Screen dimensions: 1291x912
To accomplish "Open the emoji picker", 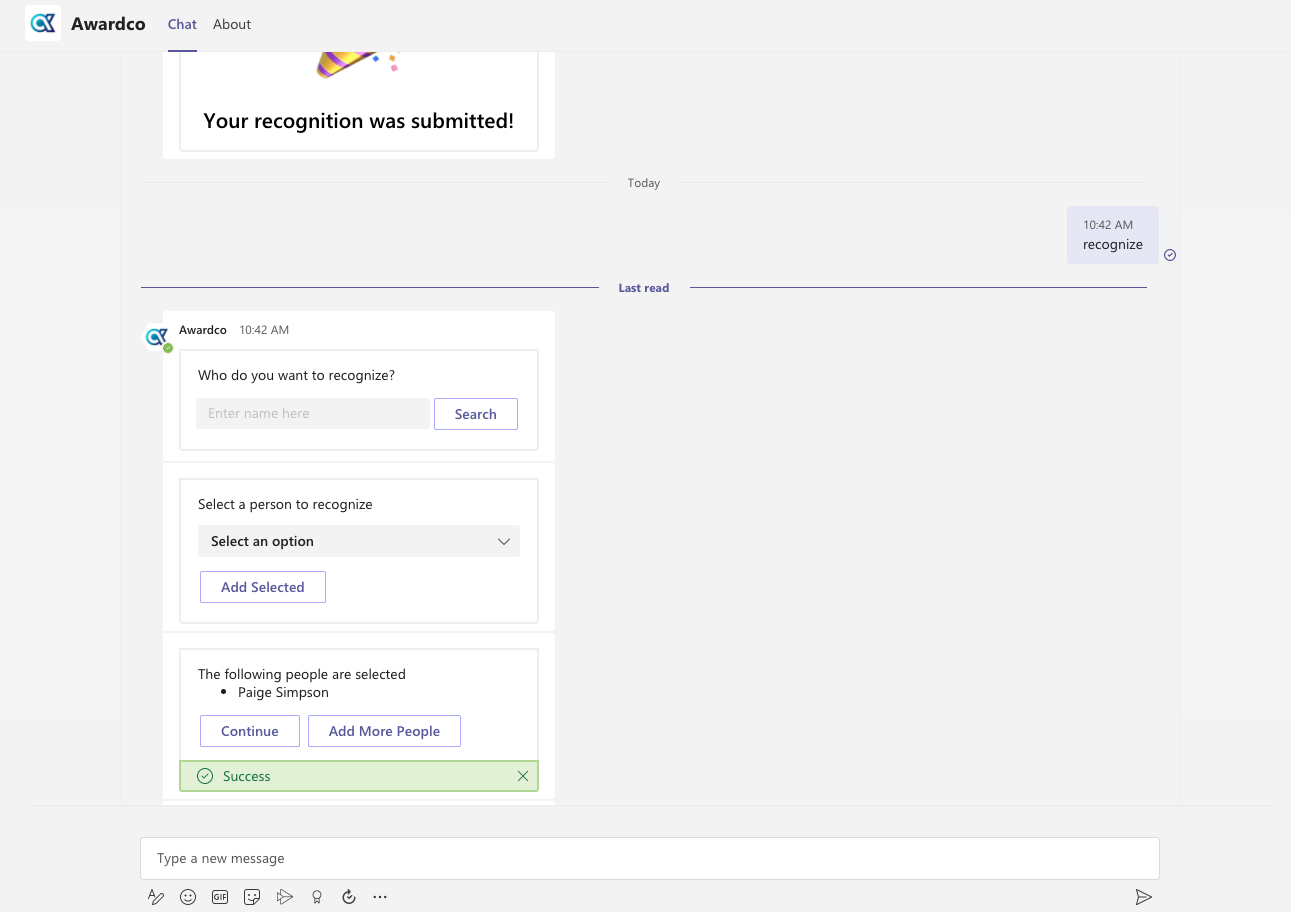I will coord(188,897).
